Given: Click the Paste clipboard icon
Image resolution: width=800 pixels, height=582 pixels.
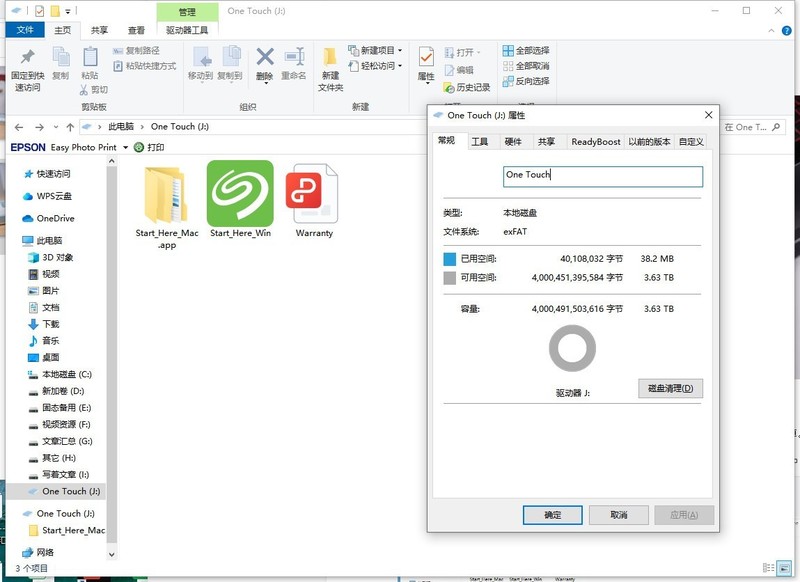Looking at the screenshot, I should pyautogui.click(x=90, y=57).
